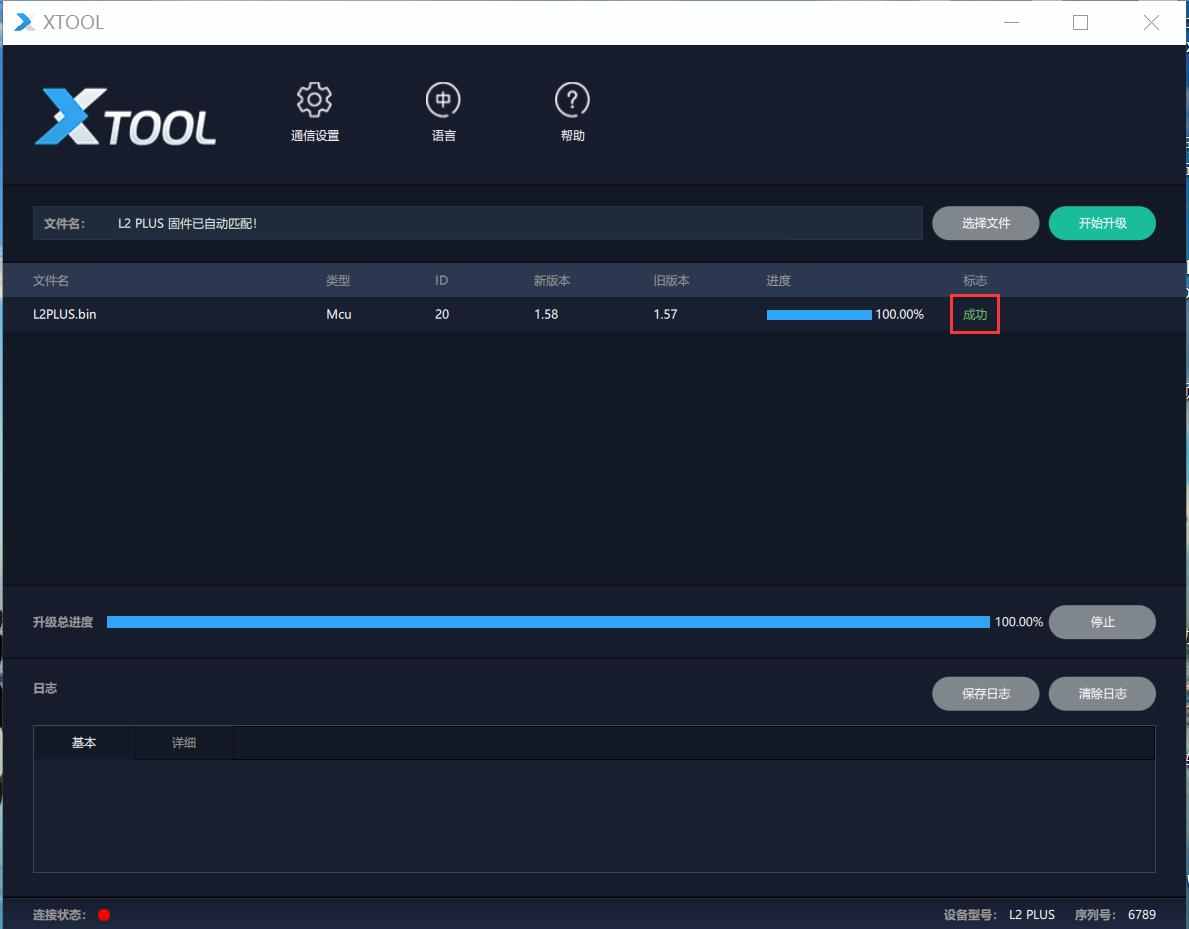Click the 语言 language icon
Image resolution: width=1189 pixels, height=929 pixels.
[443, 100]
